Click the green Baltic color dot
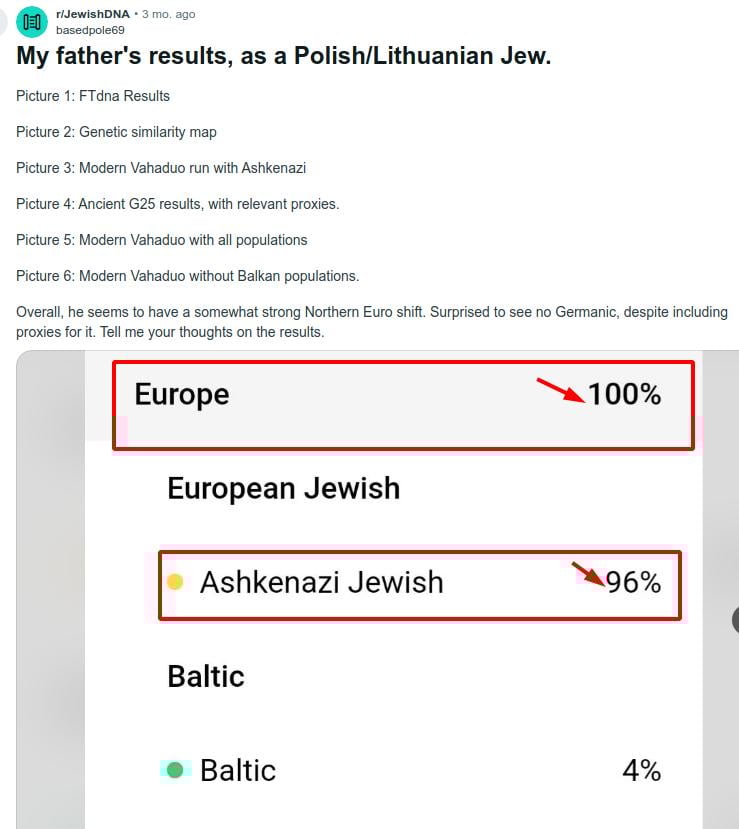This screenshot has height=829, width=739. (175, 770)
